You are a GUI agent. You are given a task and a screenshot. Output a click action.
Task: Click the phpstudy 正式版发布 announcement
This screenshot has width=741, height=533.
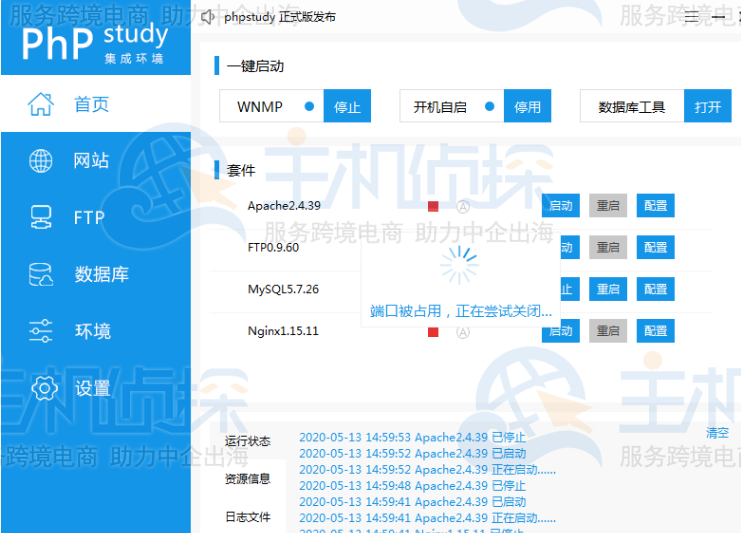click(280, 17)
